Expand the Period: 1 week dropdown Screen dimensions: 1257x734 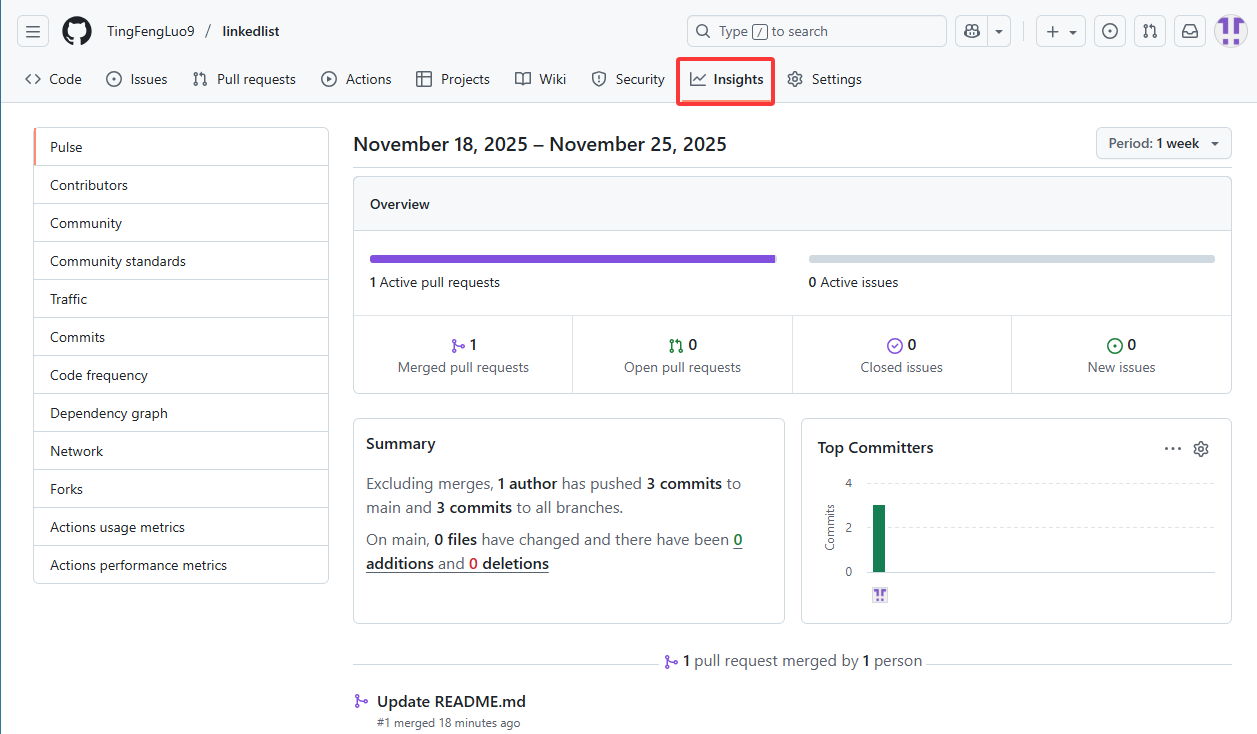click(x=1163, y=144)
